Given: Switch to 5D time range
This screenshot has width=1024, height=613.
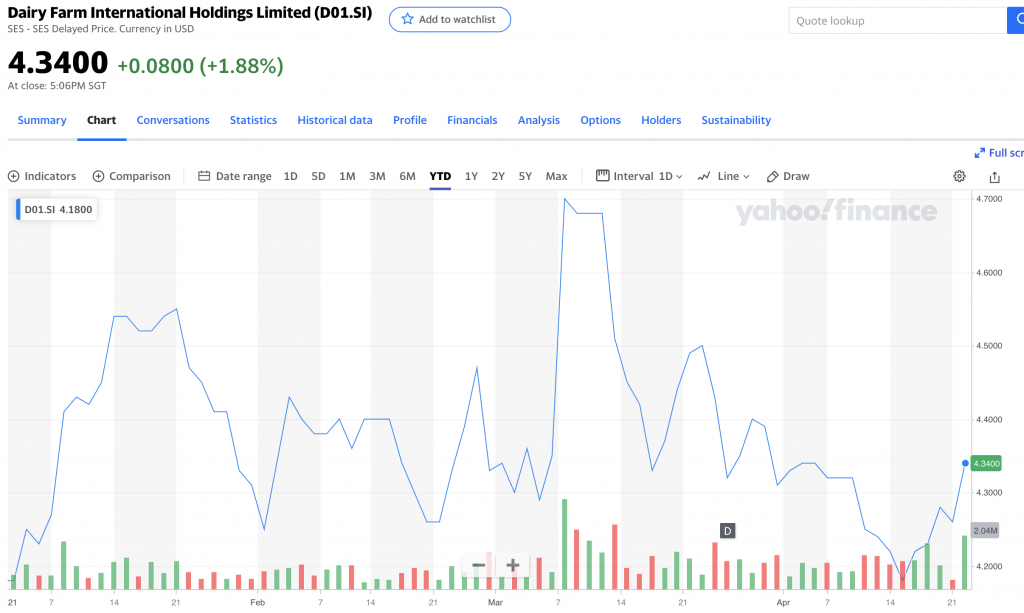Looking at the screenshot, I should [x=318, y=176].
